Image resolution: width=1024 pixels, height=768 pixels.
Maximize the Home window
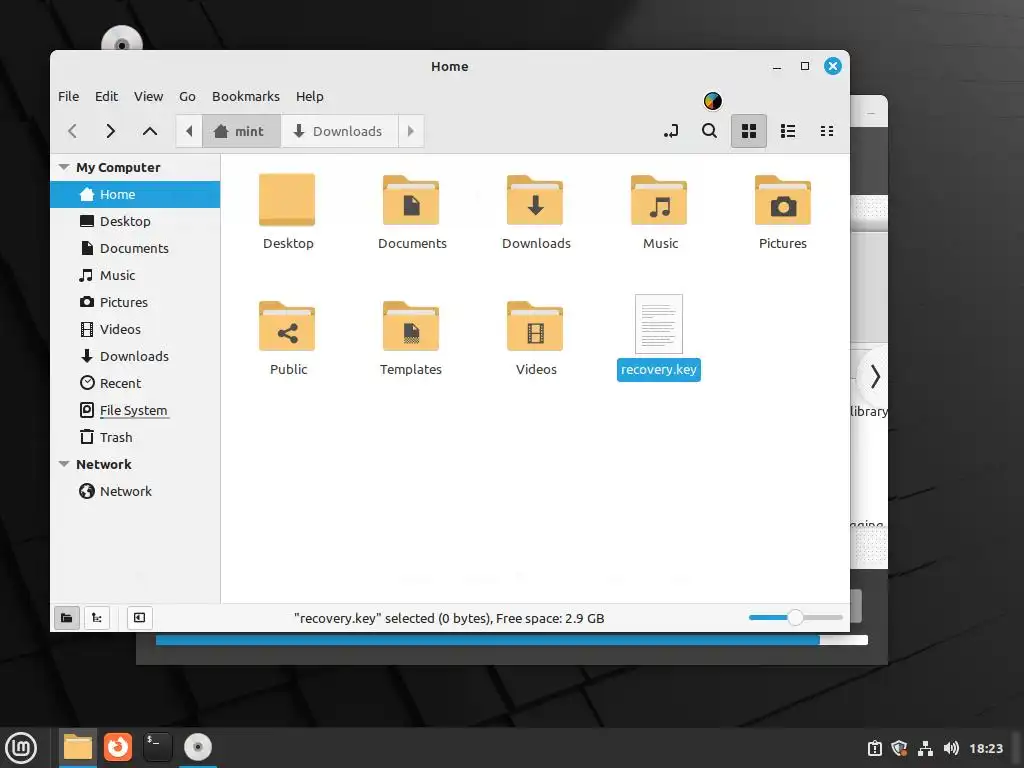[805, 66]
